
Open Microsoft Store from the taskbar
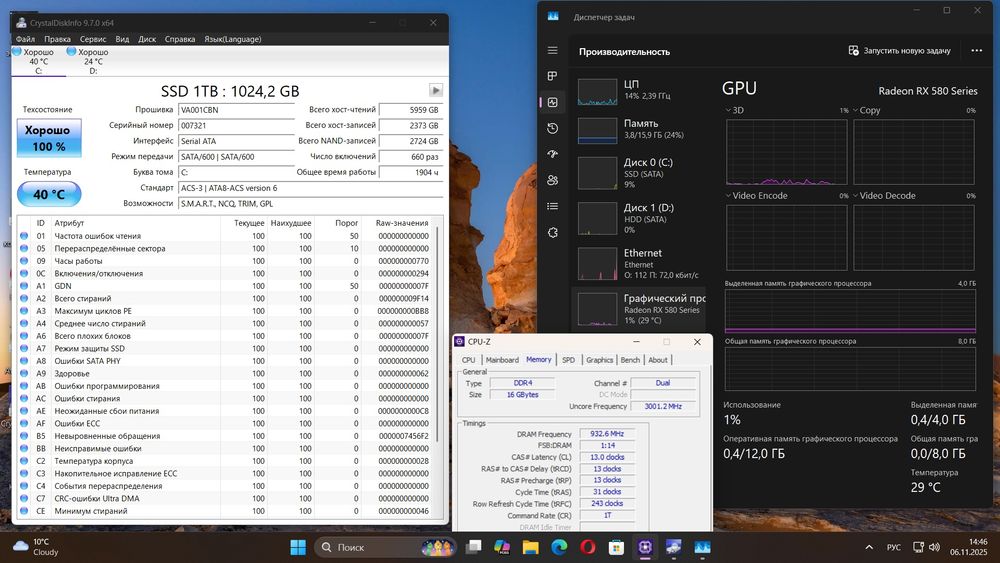coord(616,547)
